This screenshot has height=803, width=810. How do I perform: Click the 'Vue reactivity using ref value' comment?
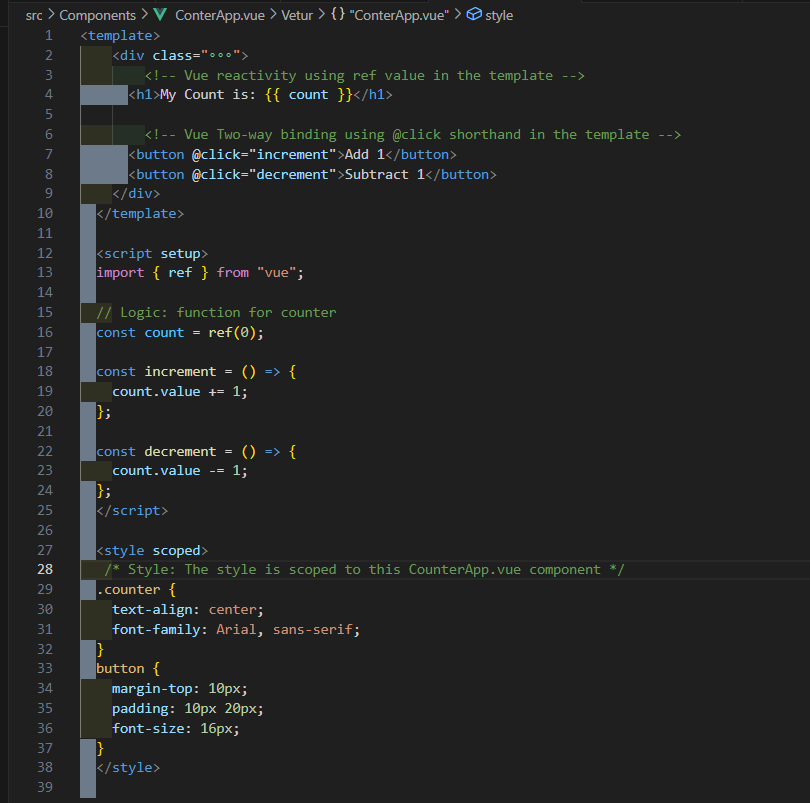point(365,75)
